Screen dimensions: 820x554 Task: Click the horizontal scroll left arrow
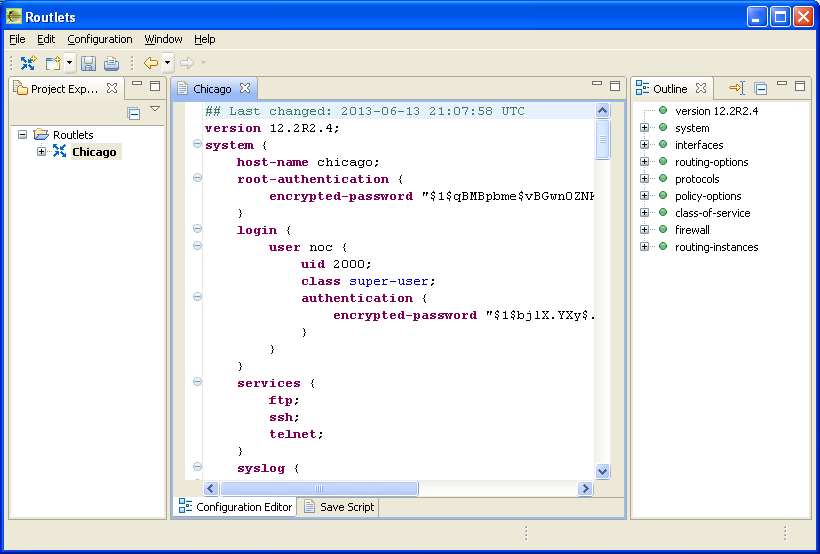point(211,489)
